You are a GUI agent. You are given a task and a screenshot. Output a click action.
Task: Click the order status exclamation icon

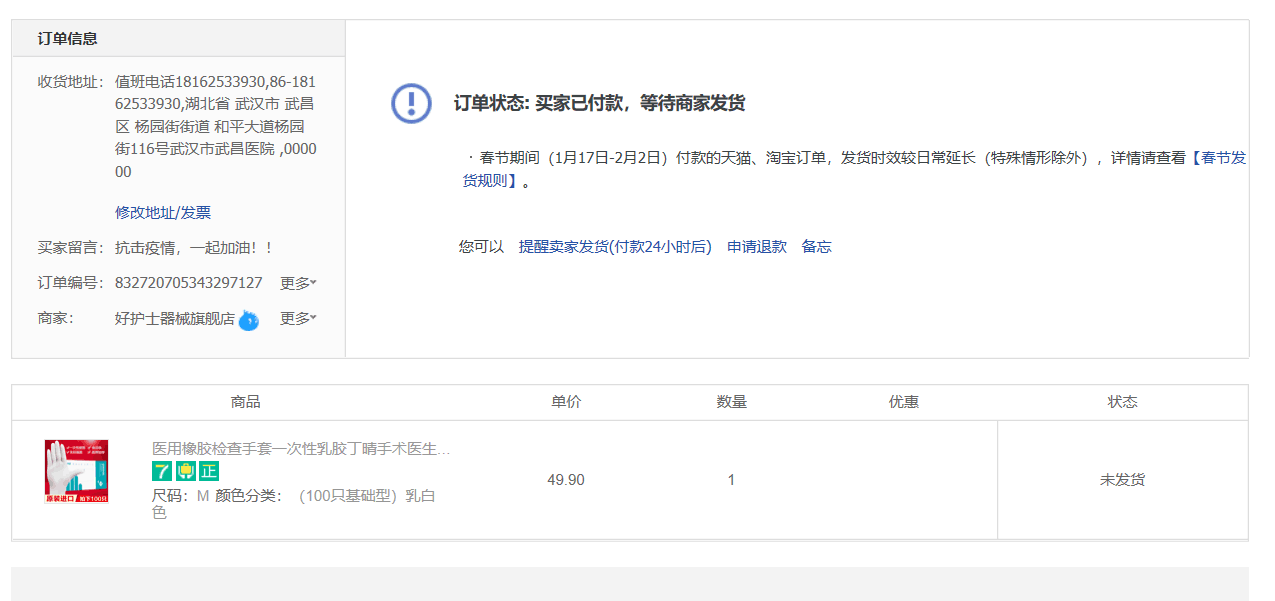tap(411, 103)
